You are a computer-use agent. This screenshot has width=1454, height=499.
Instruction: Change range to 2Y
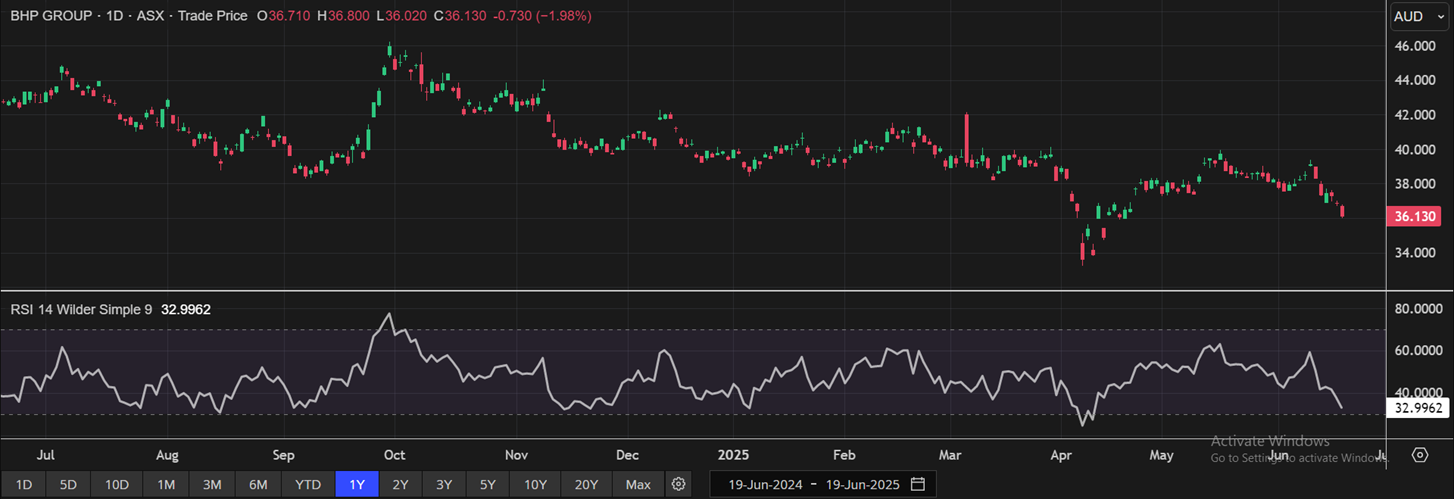[400, 485]
